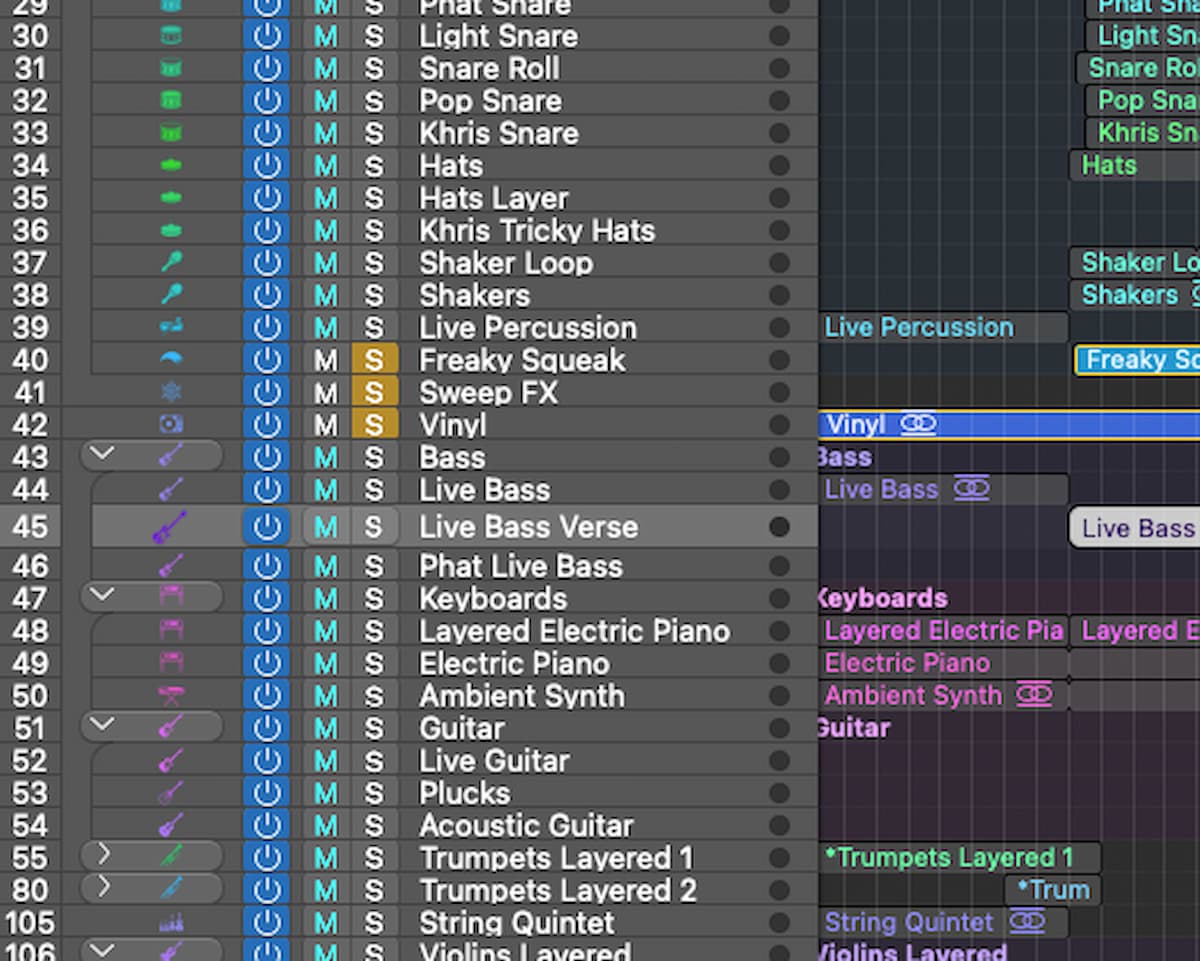Collapse the Bass track stack
This screenshot has width=1200, height=961.
102,456
